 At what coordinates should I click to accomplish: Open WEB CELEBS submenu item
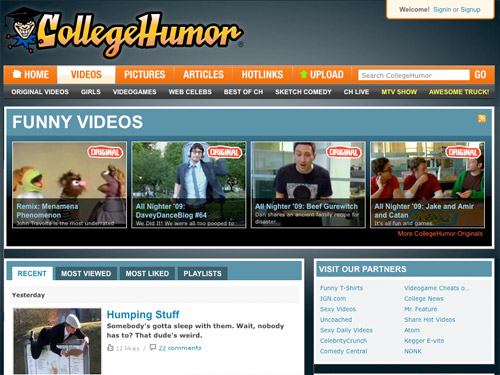[190, 92]
